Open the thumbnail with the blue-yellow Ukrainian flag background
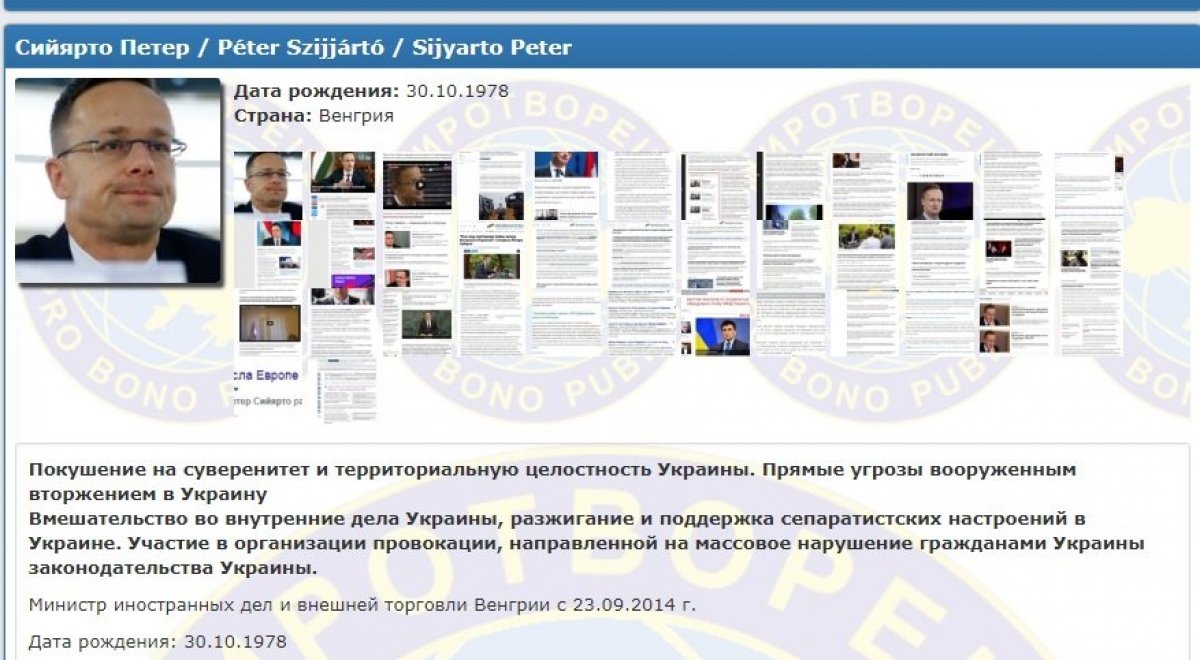 point(716,323)
